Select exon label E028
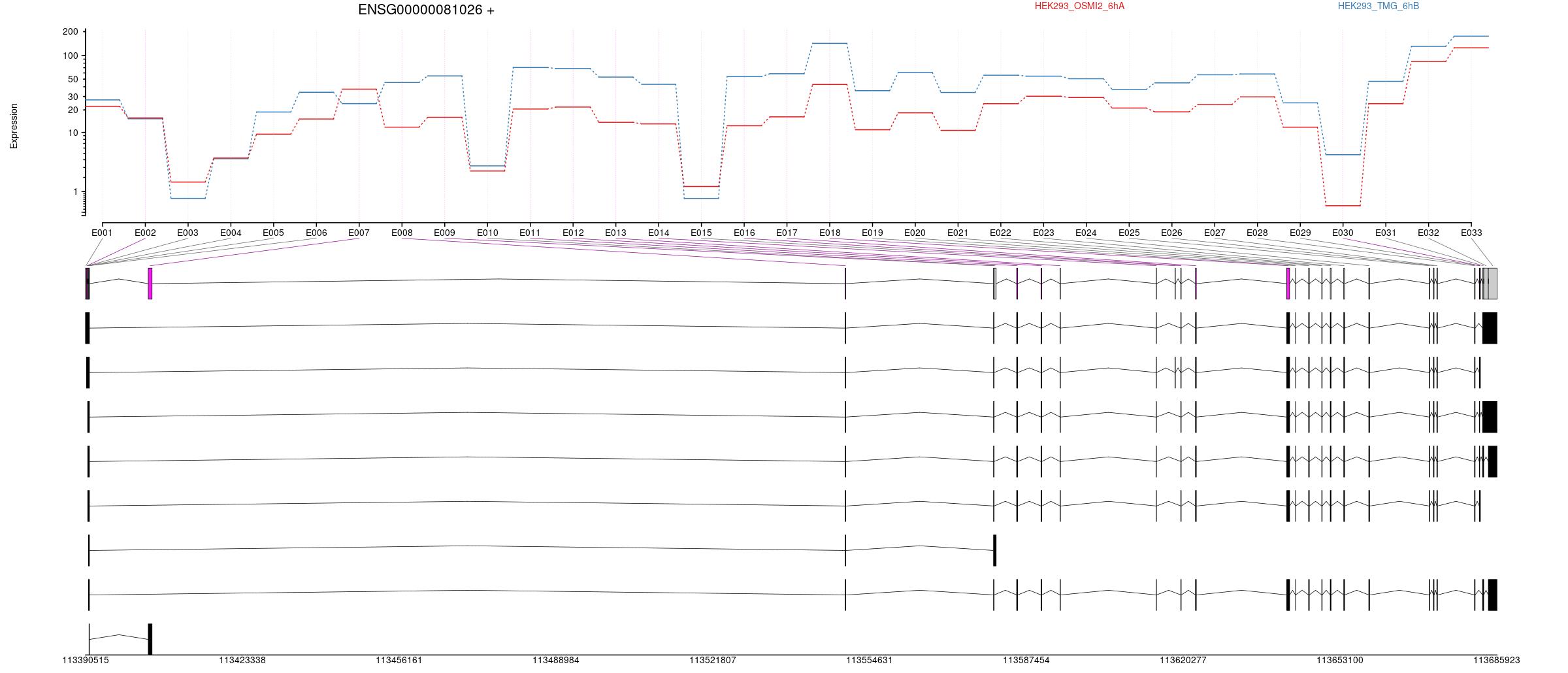The height and width of the screenshot is (673, 1568). (1257, 233)
